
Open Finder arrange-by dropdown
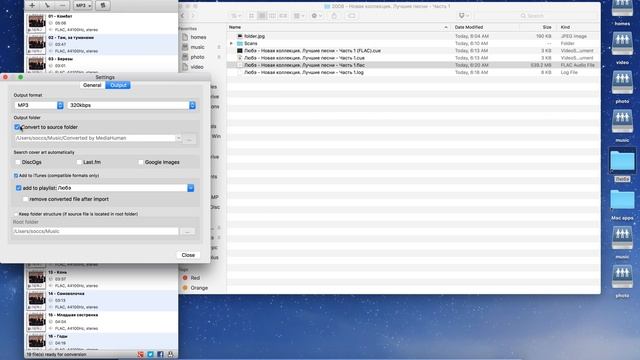point(299,16)
